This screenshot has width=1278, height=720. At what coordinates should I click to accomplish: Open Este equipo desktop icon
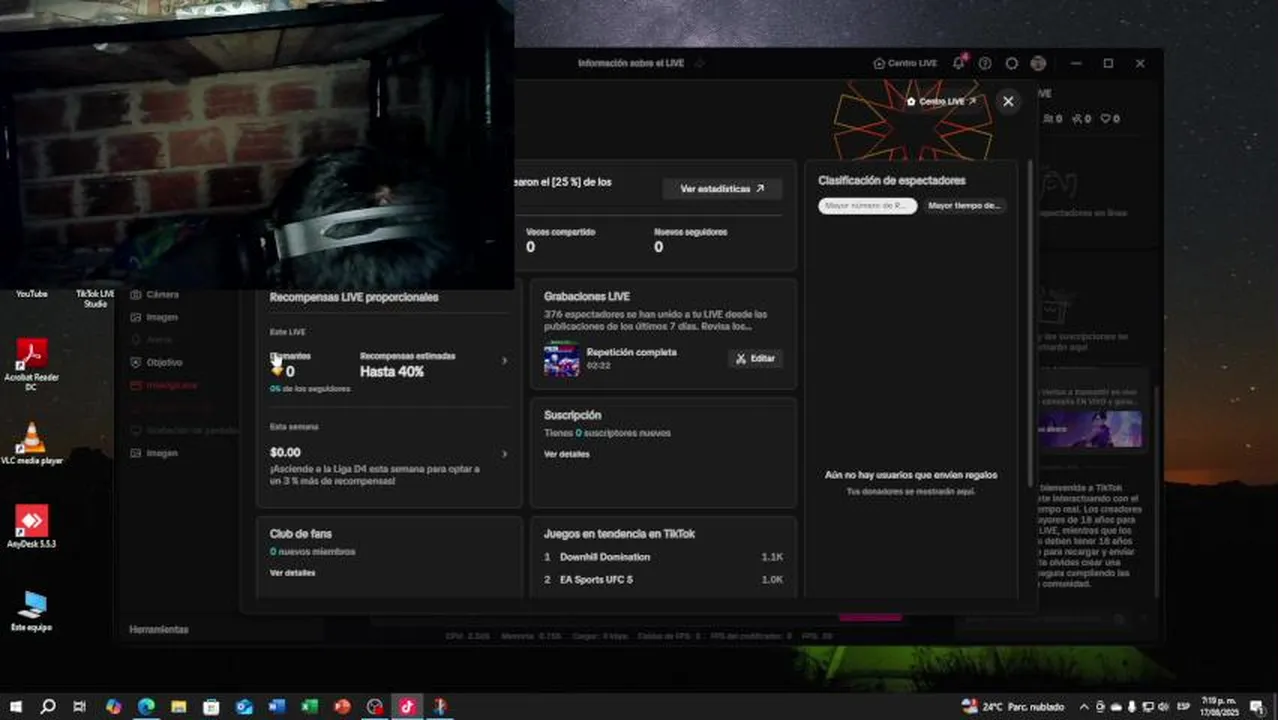[x=31, y=610]
